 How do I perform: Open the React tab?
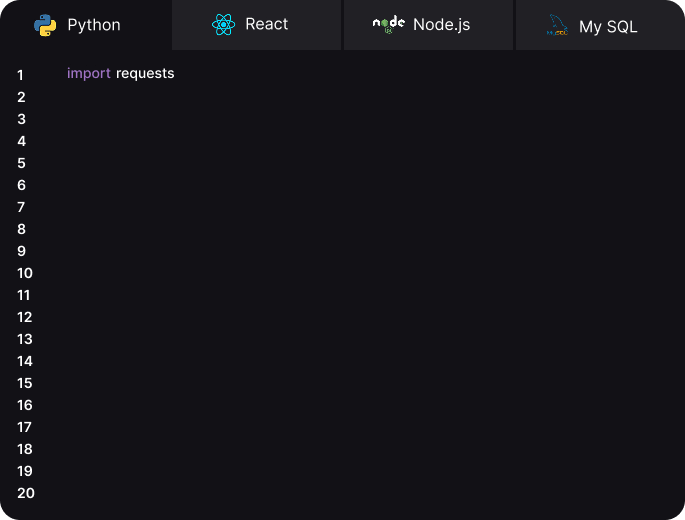(257, 25)
